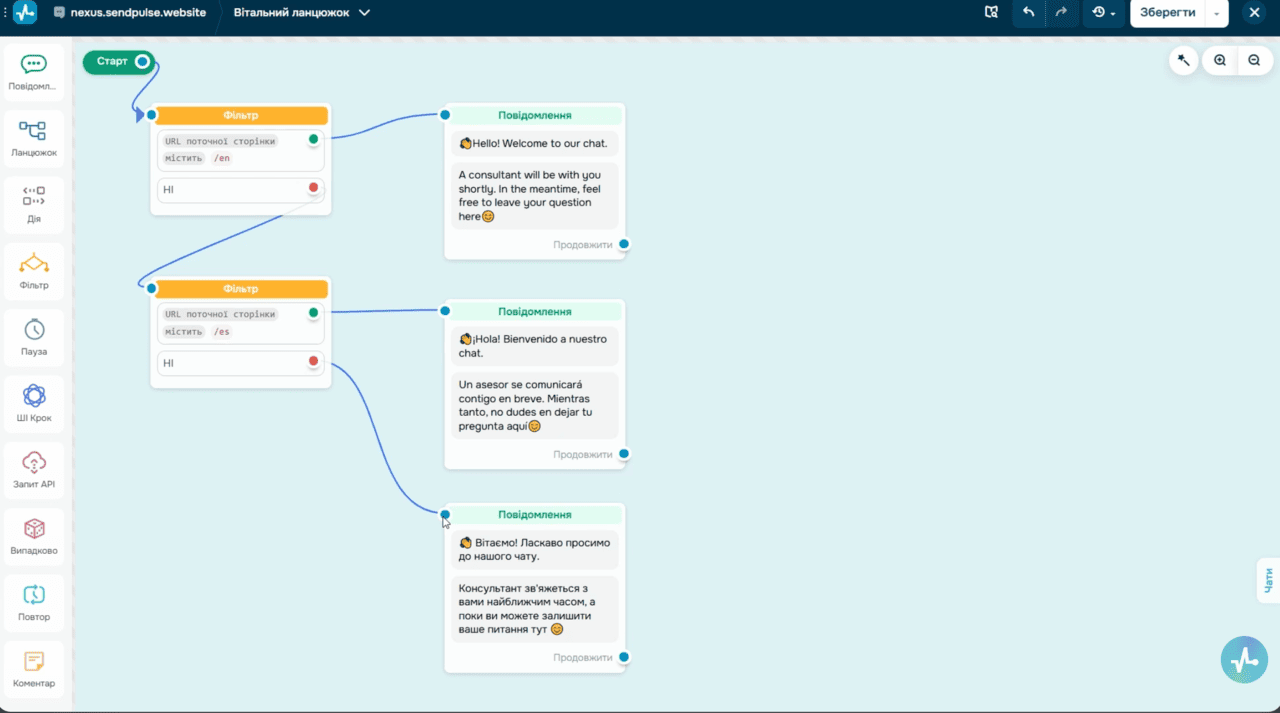
Task: Click Ukrainian message Продовжити output connector
Action: pyautogui.click(x=624, y=657)
